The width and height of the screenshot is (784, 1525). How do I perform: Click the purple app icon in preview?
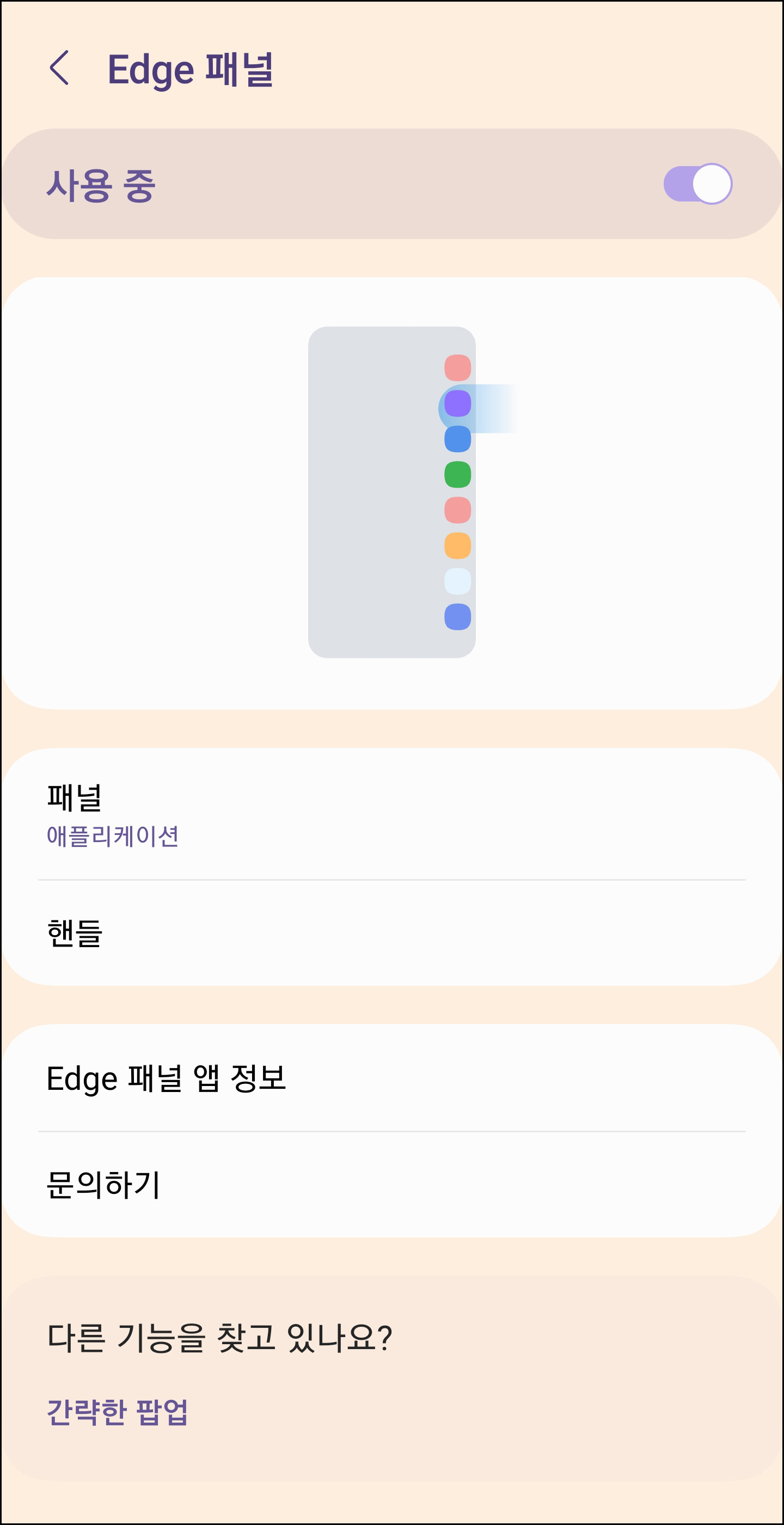point(457,403)
